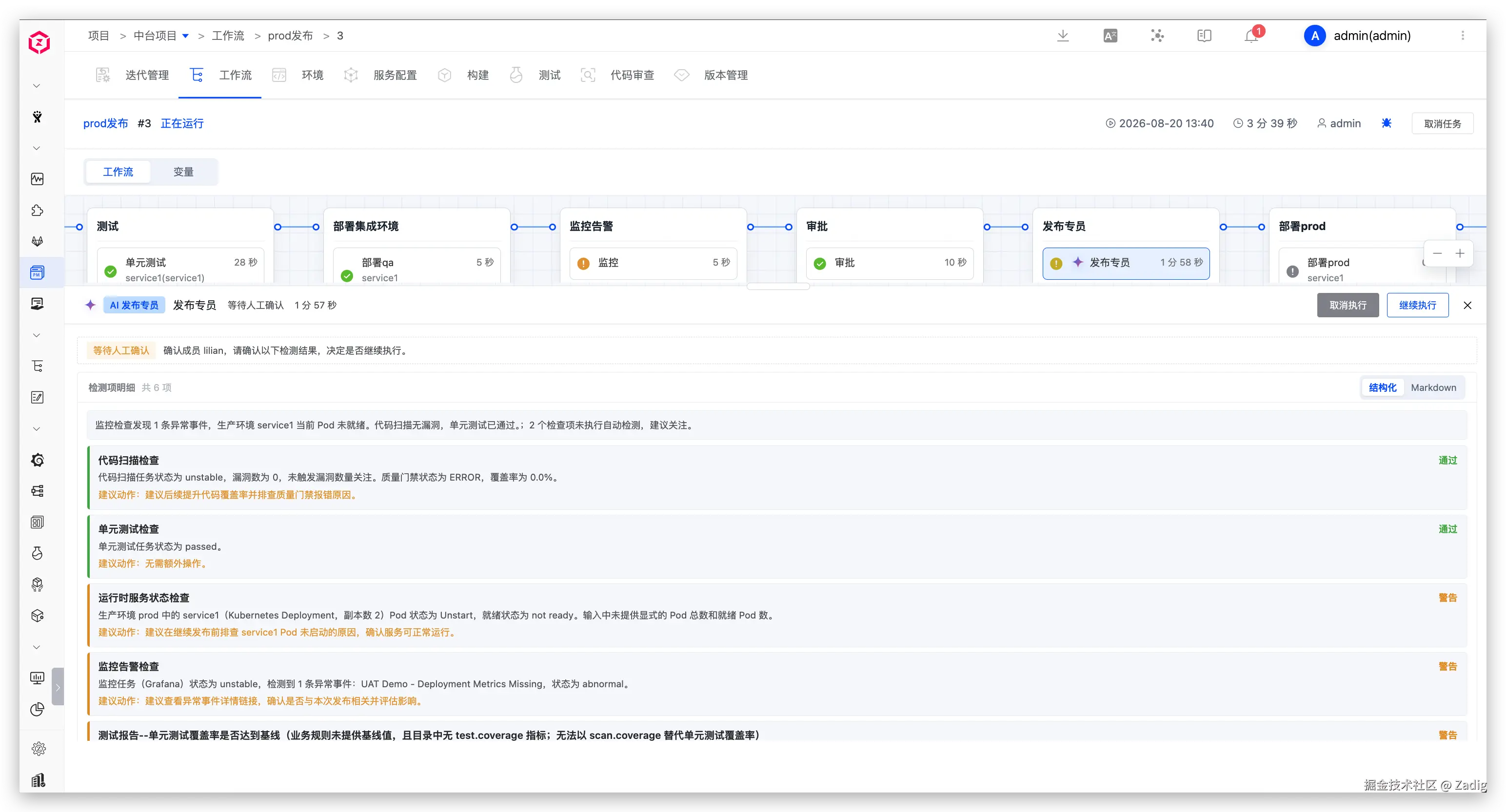Click the 运行时服务状态检查 heading
This screenshot has width=1506, height=812.
pos(144,598)
